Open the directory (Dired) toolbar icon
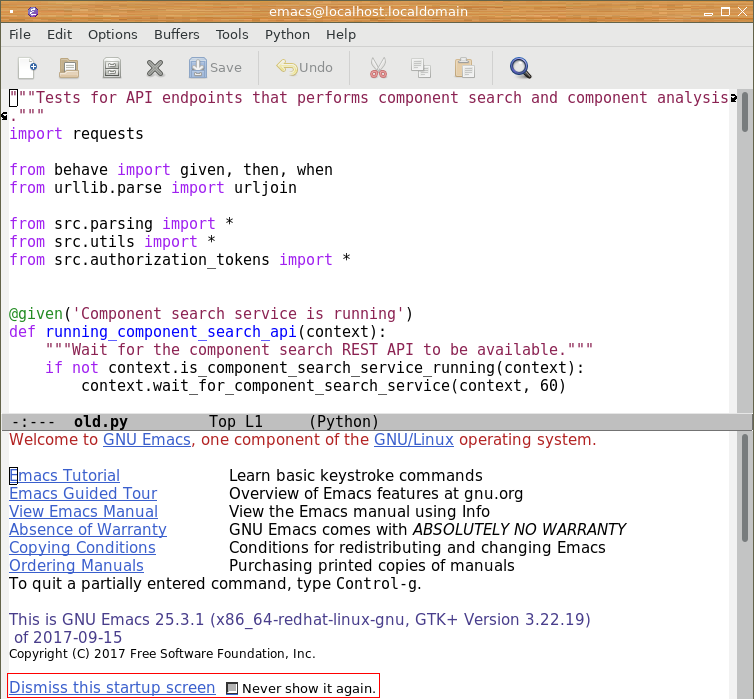 pos(112,68)
